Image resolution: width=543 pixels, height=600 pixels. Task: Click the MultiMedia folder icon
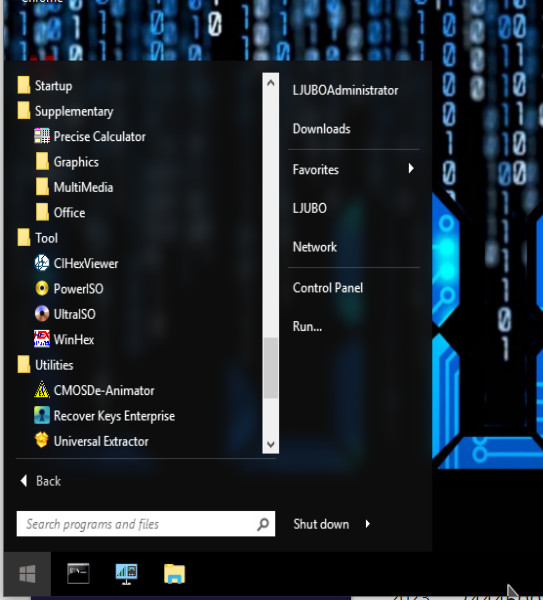42,187
